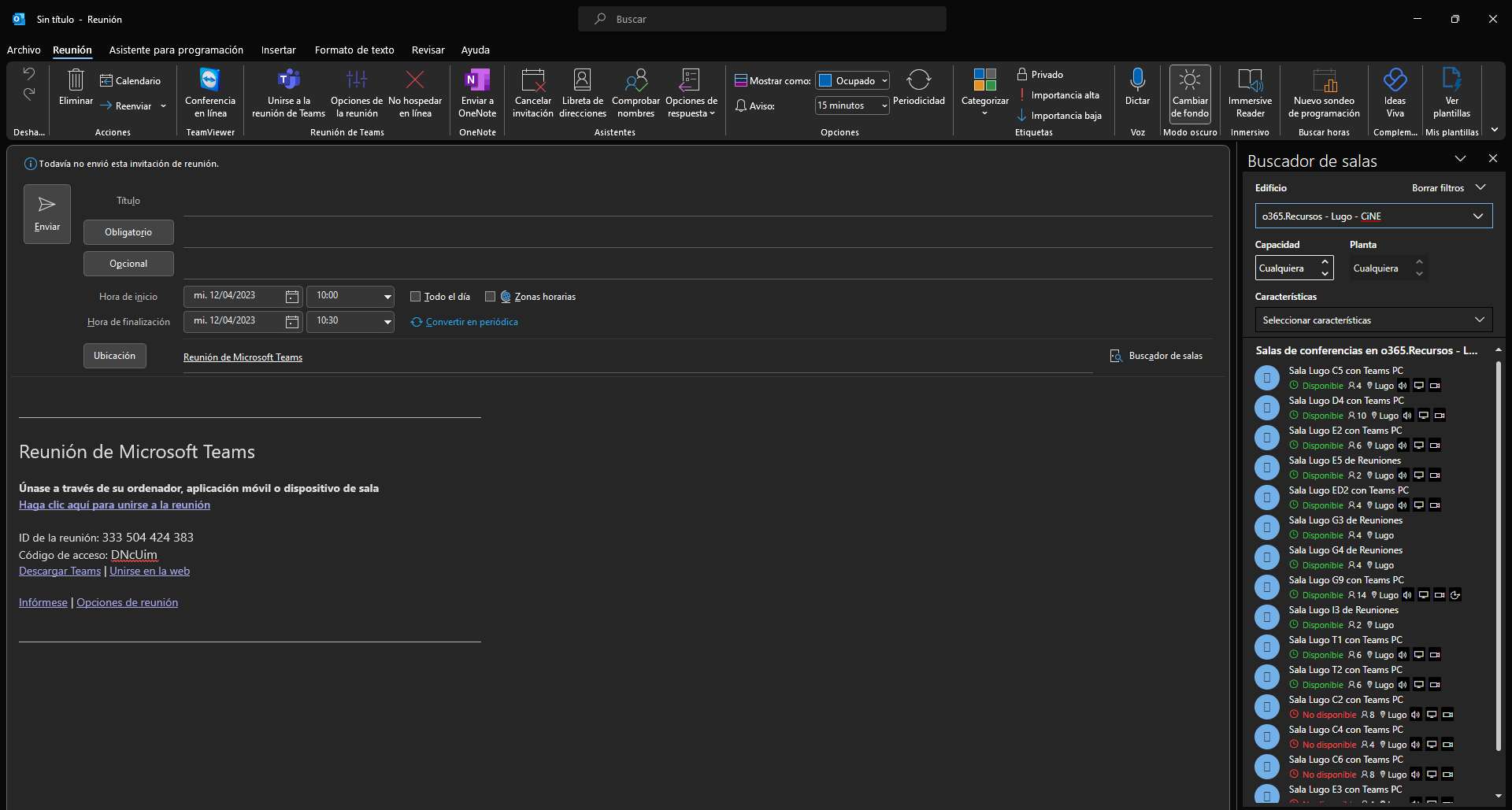Click the room list scrollbar down arrow

point(1498,796)
